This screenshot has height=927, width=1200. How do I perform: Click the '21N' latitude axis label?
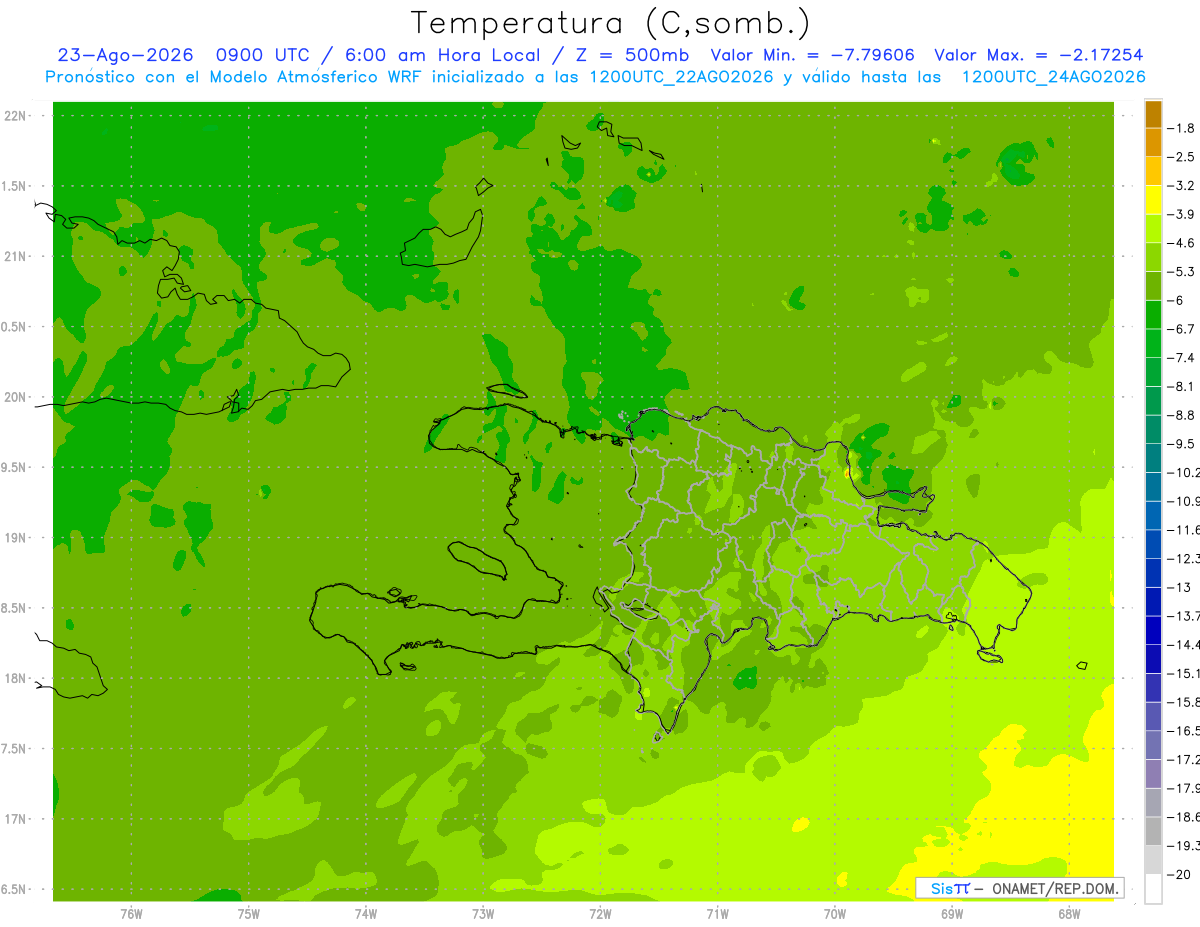point(17,256)
